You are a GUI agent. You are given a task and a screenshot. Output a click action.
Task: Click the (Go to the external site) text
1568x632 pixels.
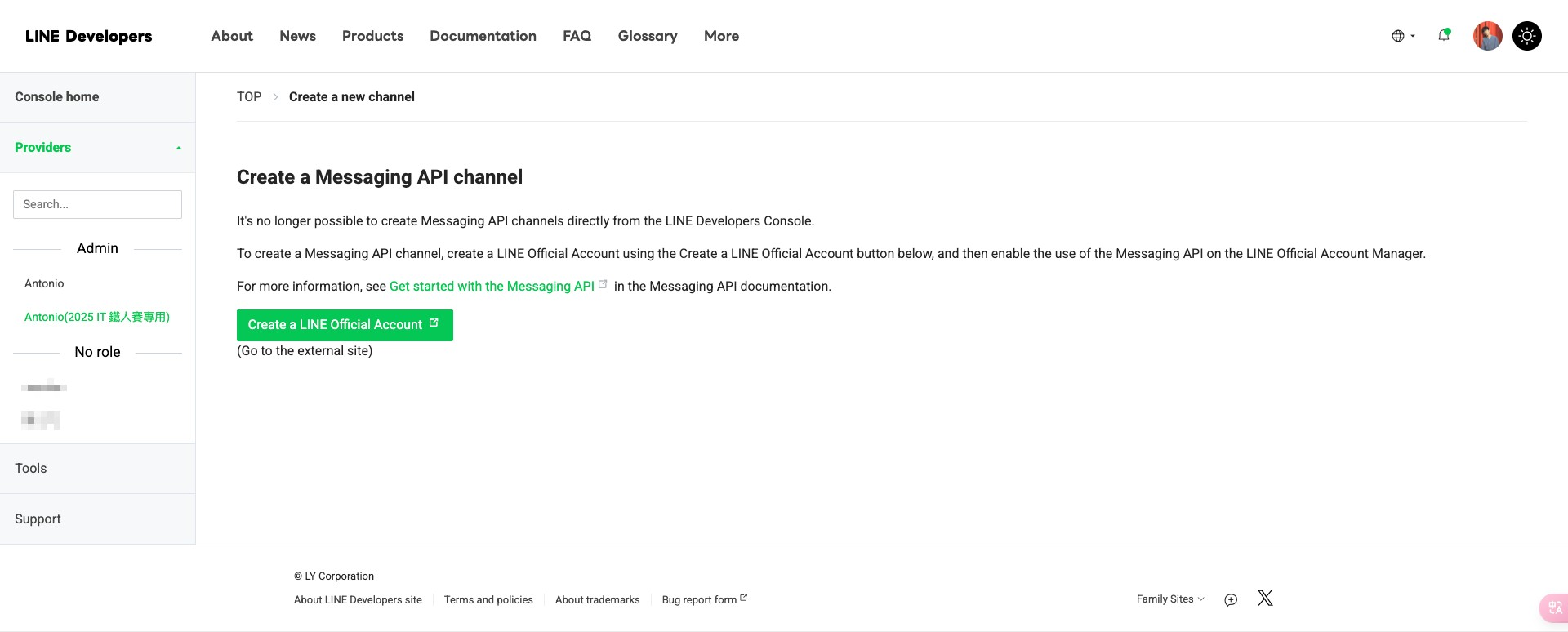(x=305, y=351)
